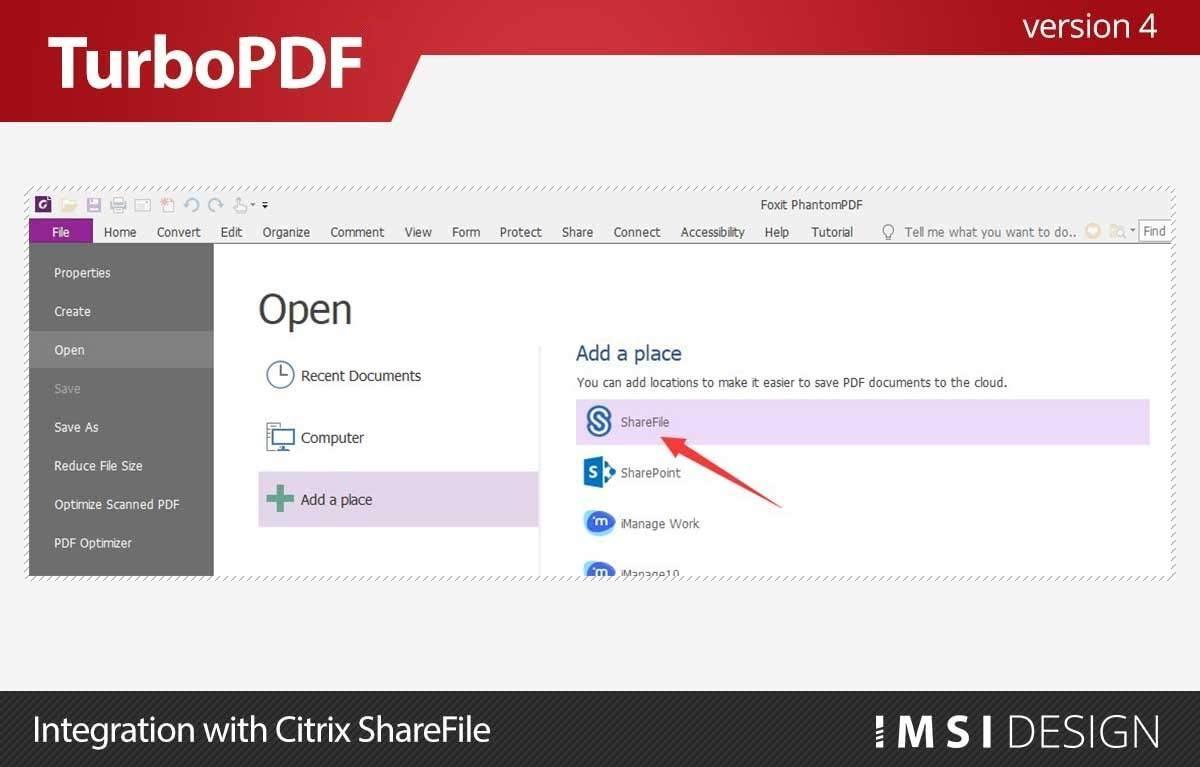Expand the Hand tool dropdown arrow

click(251, 205)
